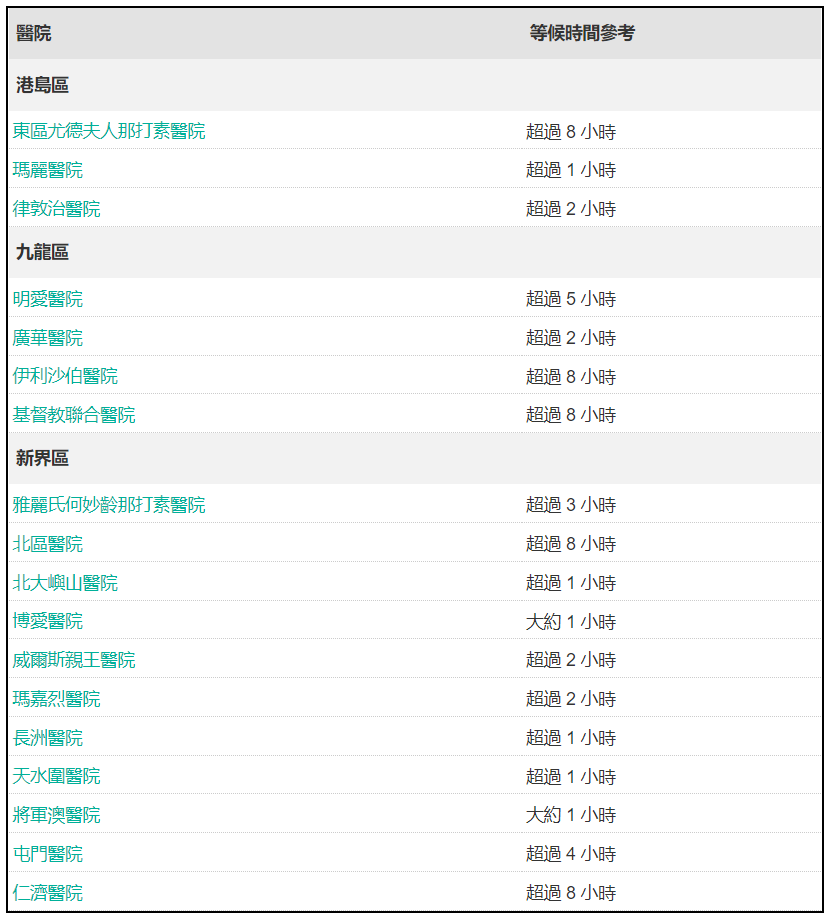The height and width of the screenshot is (917, 831).
Task: Click the 等候時間參考 column header
Action: (x=581, y=33)
